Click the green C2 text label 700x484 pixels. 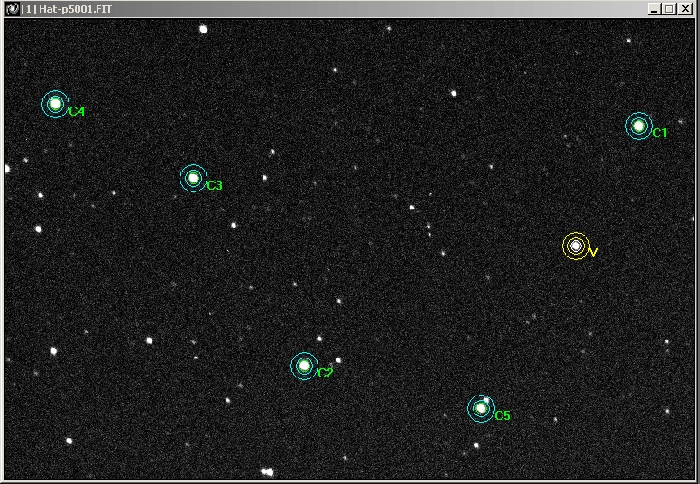click(325, 372)
